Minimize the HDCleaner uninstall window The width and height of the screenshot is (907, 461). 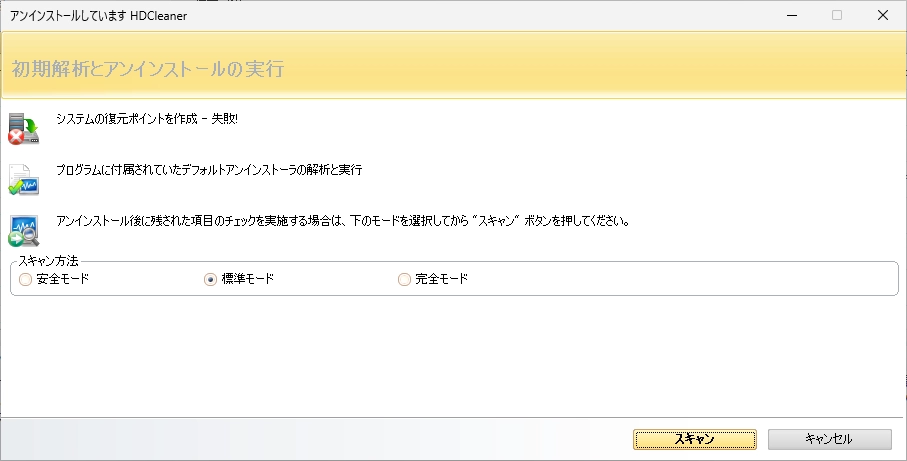[792, 15]
